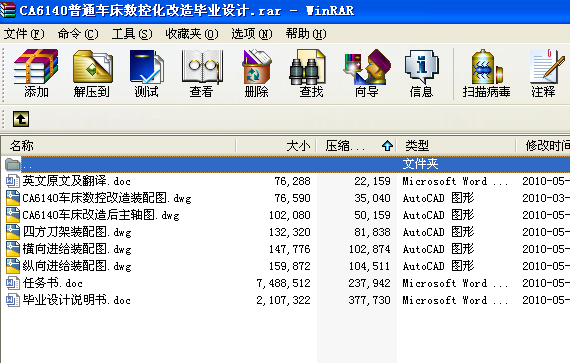Select file CA6140车床数控改造装配图.dwg
The width and height of the screenshot is (570, 363).
pyautogui.click(x=107, y=198)
